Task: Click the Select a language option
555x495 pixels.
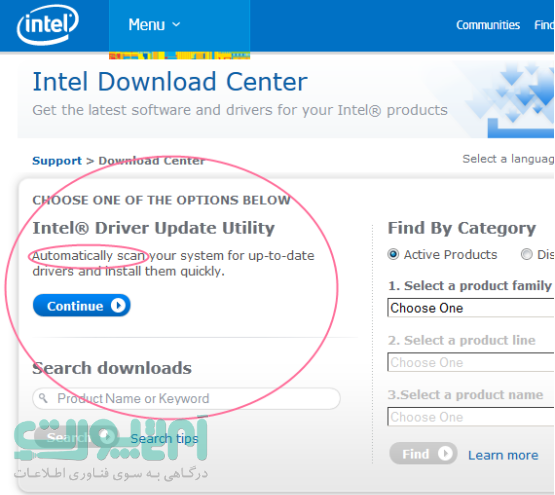Action: pyautogui.click(x=508, y=159)
